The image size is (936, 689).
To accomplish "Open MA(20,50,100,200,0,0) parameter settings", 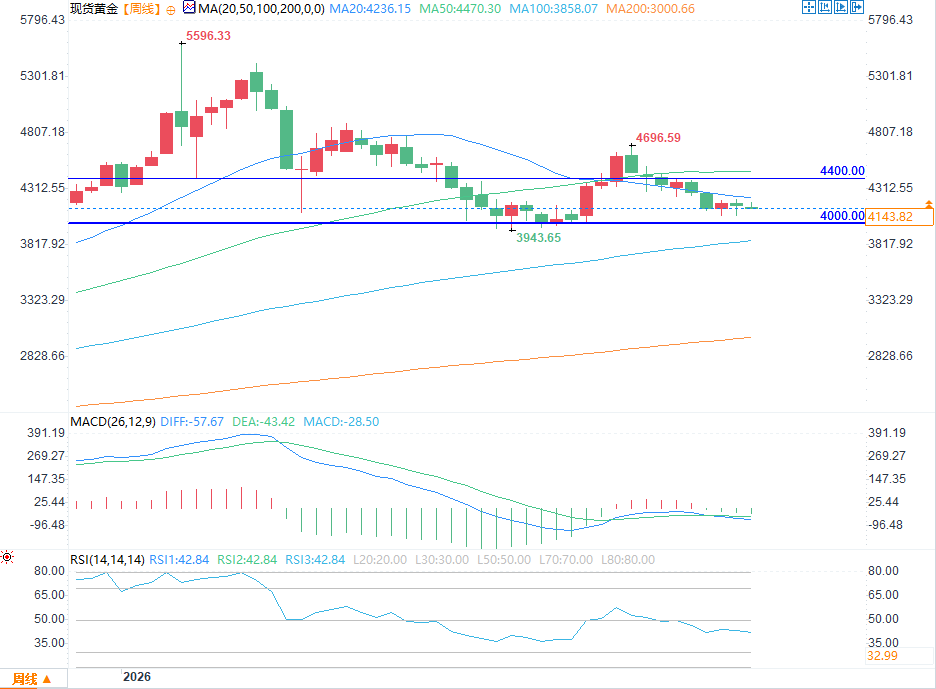I will (261, 9).
